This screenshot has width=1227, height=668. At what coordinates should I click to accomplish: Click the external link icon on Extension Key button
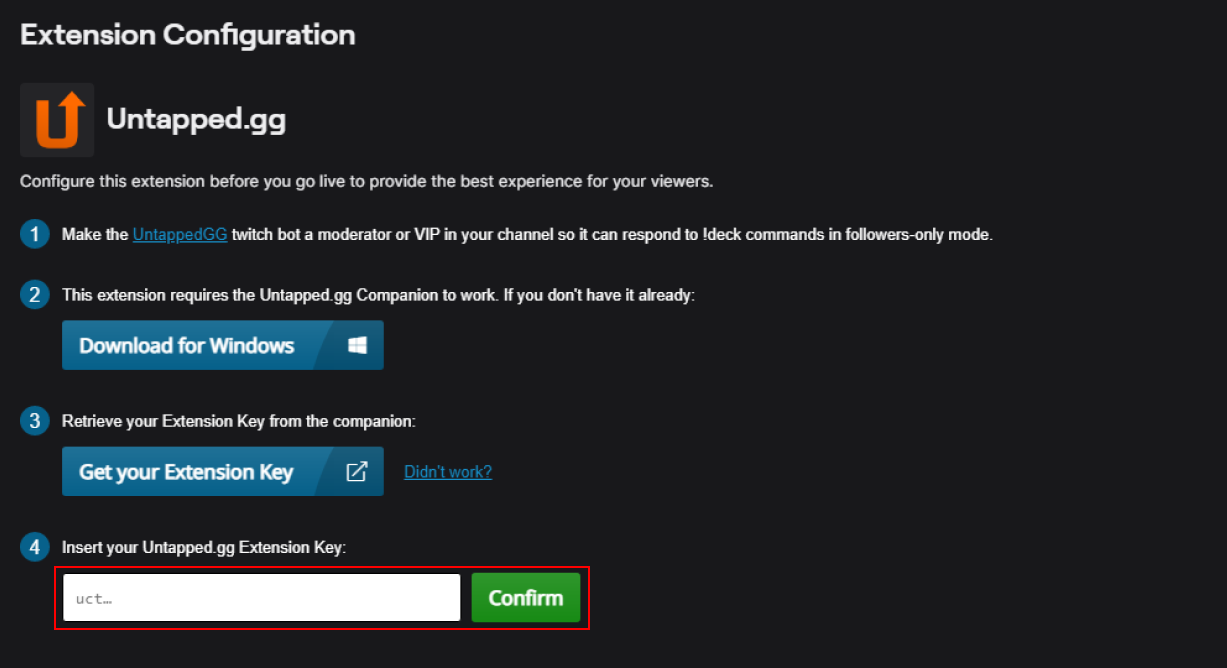coord(357,471)
